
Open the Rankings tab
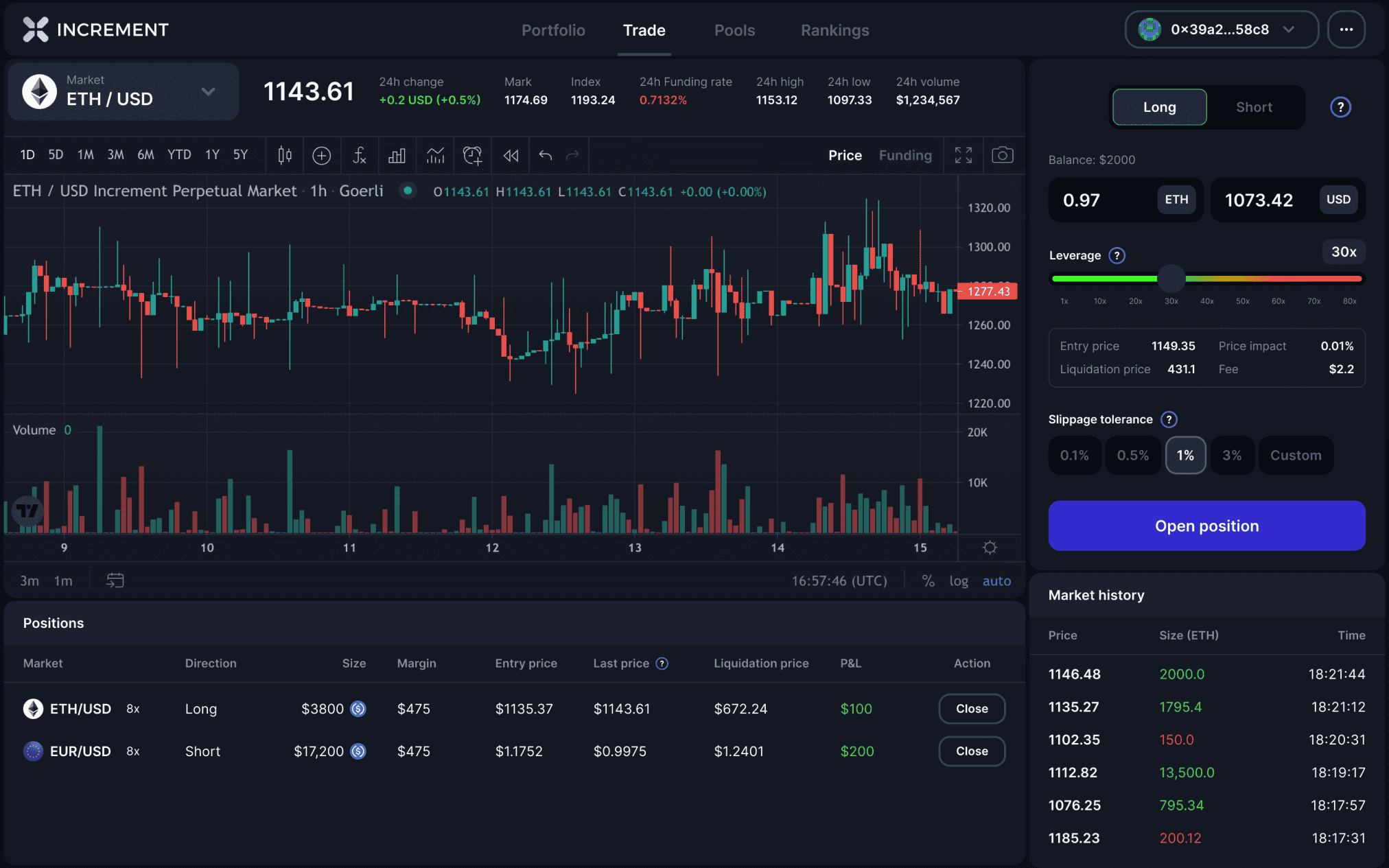click(x=834, y=30)
